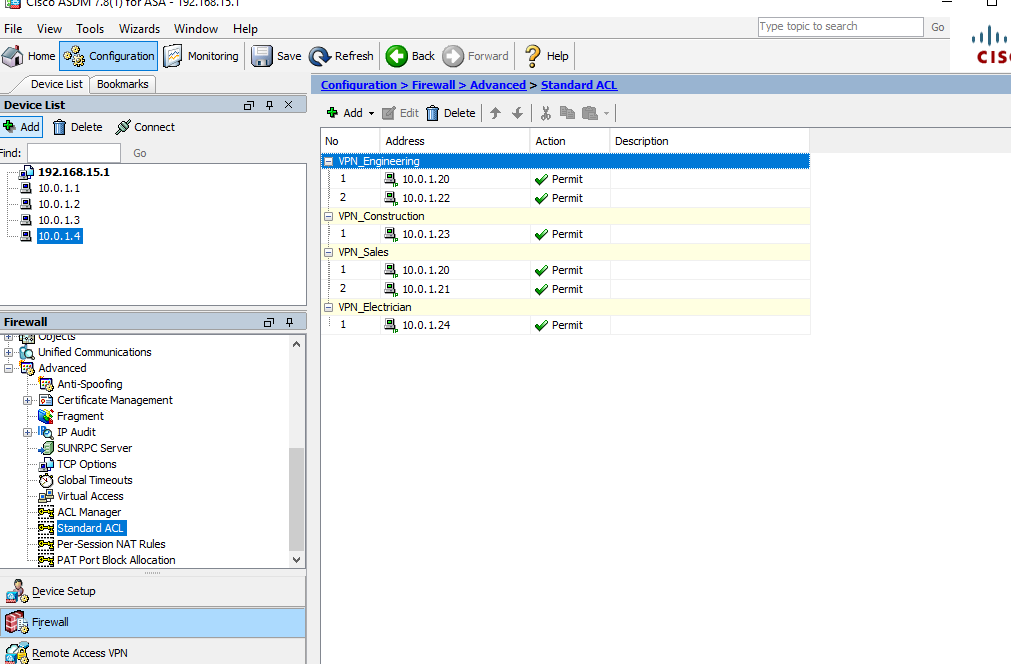This screenshot has height=664, width=1011.
Task: Click the green Back arrow
Action: tap(397, 56)
